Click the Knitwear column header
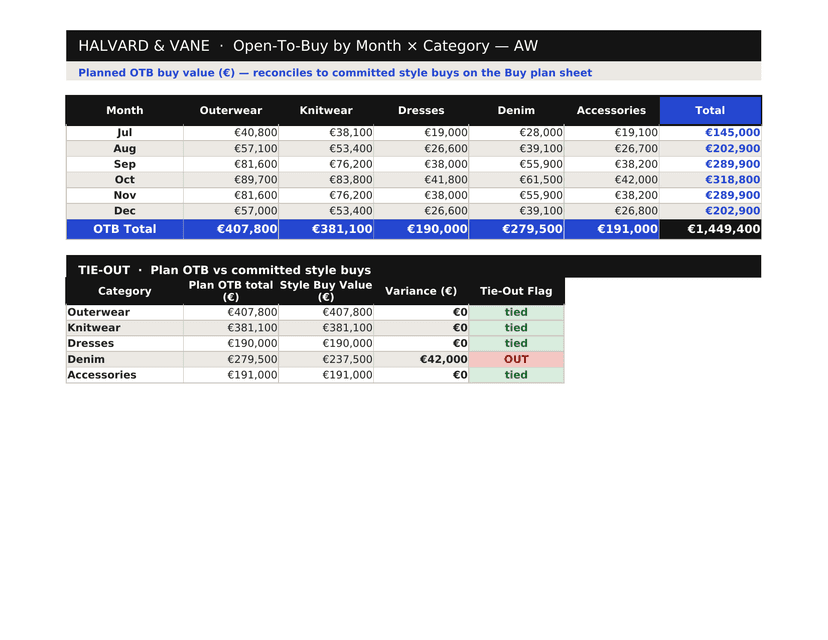The width and height of the screenshot is (828, 640). (x=326, y=110)
